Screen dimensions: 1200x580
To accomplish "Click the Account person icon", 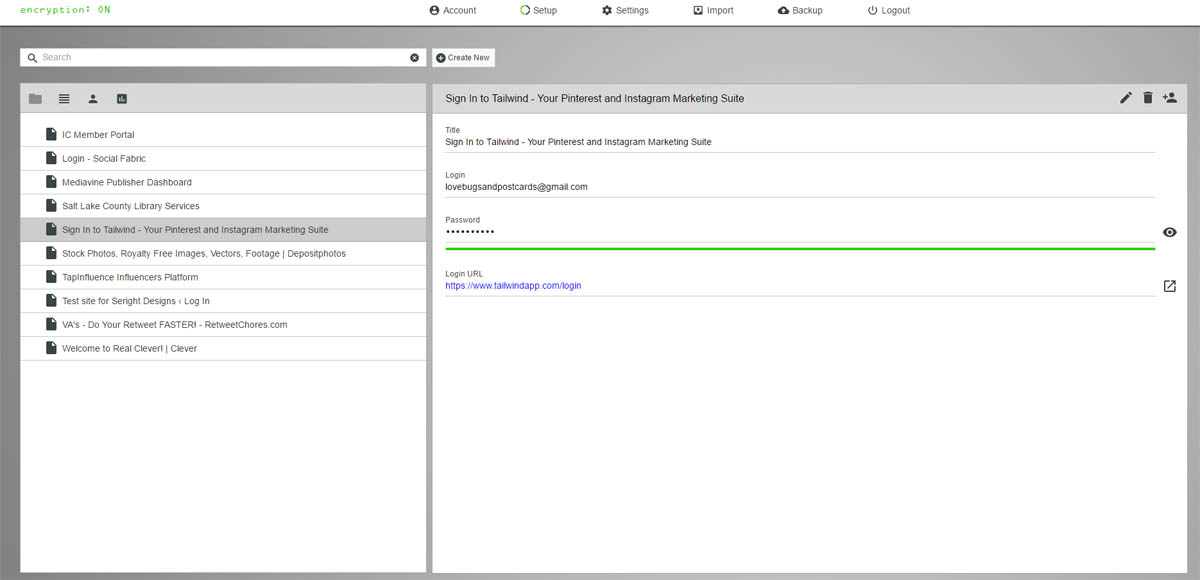I will click(434, 10).
